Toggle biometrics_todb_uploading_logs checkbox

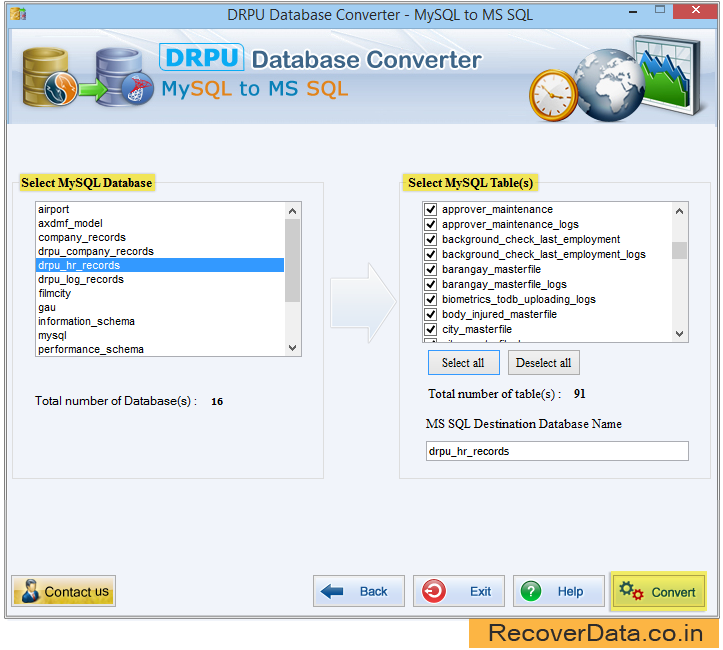pyautogui.click(x=430, y=299)
